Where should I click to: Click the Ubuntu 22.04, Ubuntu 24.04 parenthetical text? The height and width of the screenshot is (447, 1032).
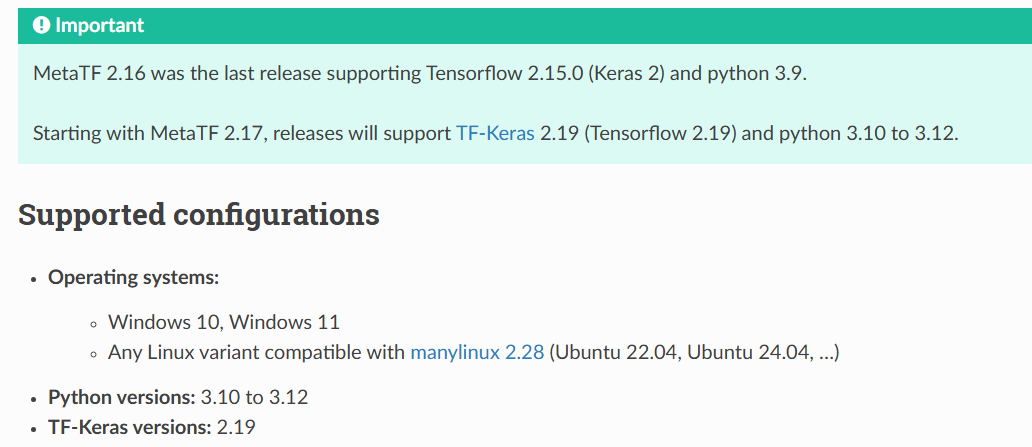pos(694,352)
